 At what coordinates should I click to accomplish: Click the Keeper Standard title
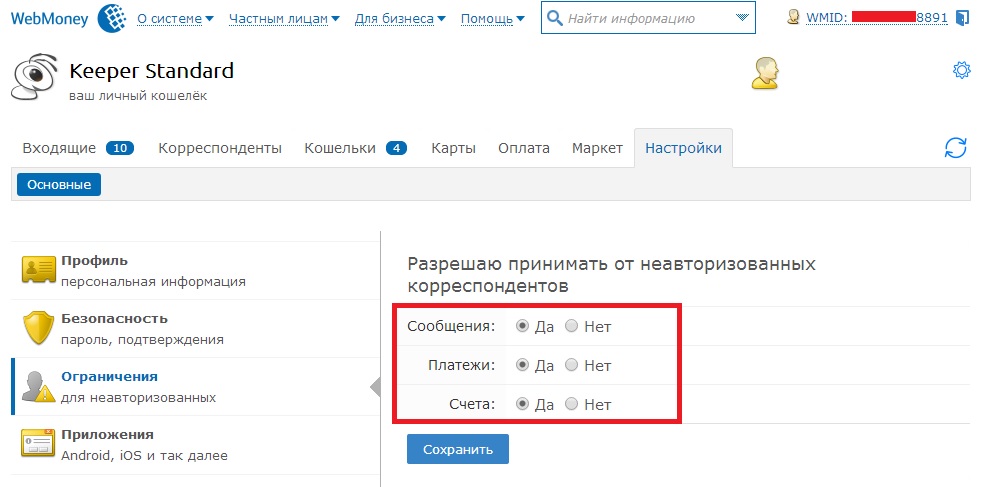pyautogui.click(x=151, y=71)
